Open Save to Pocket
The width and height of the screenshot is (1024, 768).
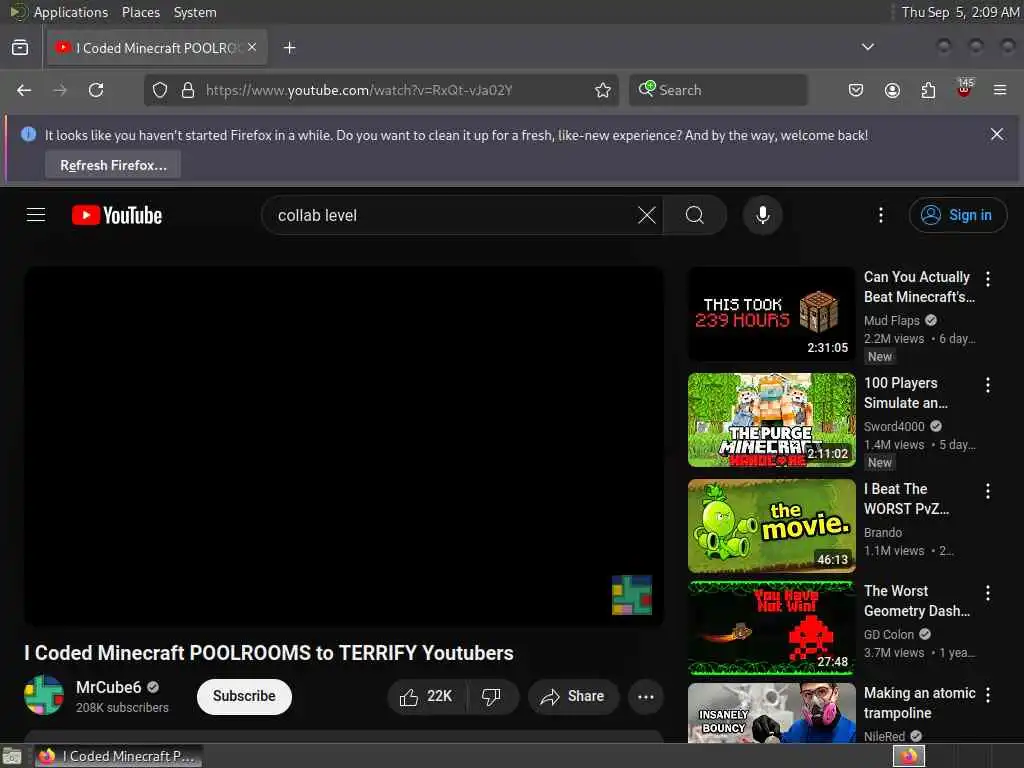click(856, 90)
